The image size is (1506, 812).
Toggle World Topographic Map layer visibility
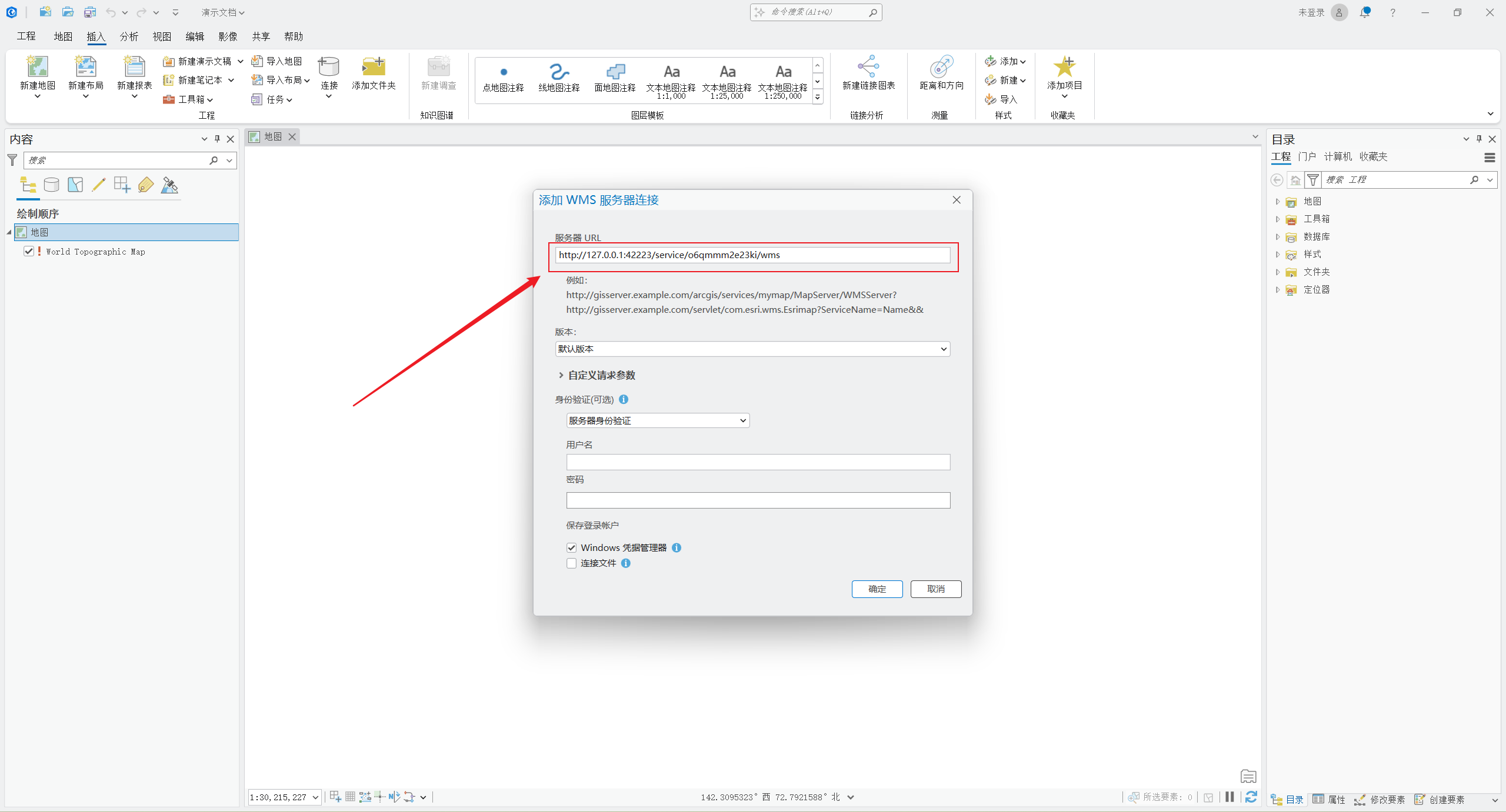pyautogui.click(x=29, y=251)
